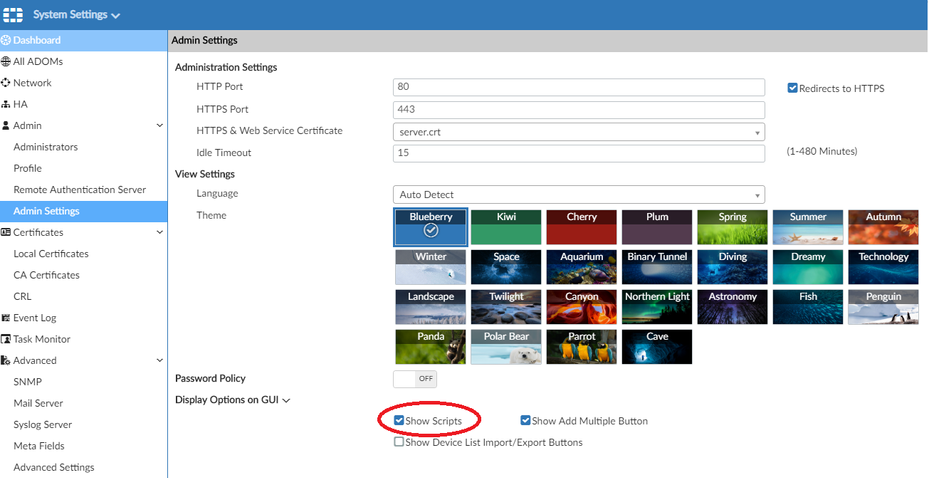
Task: Click the Advanced section icon
Action: pos(6,360)
